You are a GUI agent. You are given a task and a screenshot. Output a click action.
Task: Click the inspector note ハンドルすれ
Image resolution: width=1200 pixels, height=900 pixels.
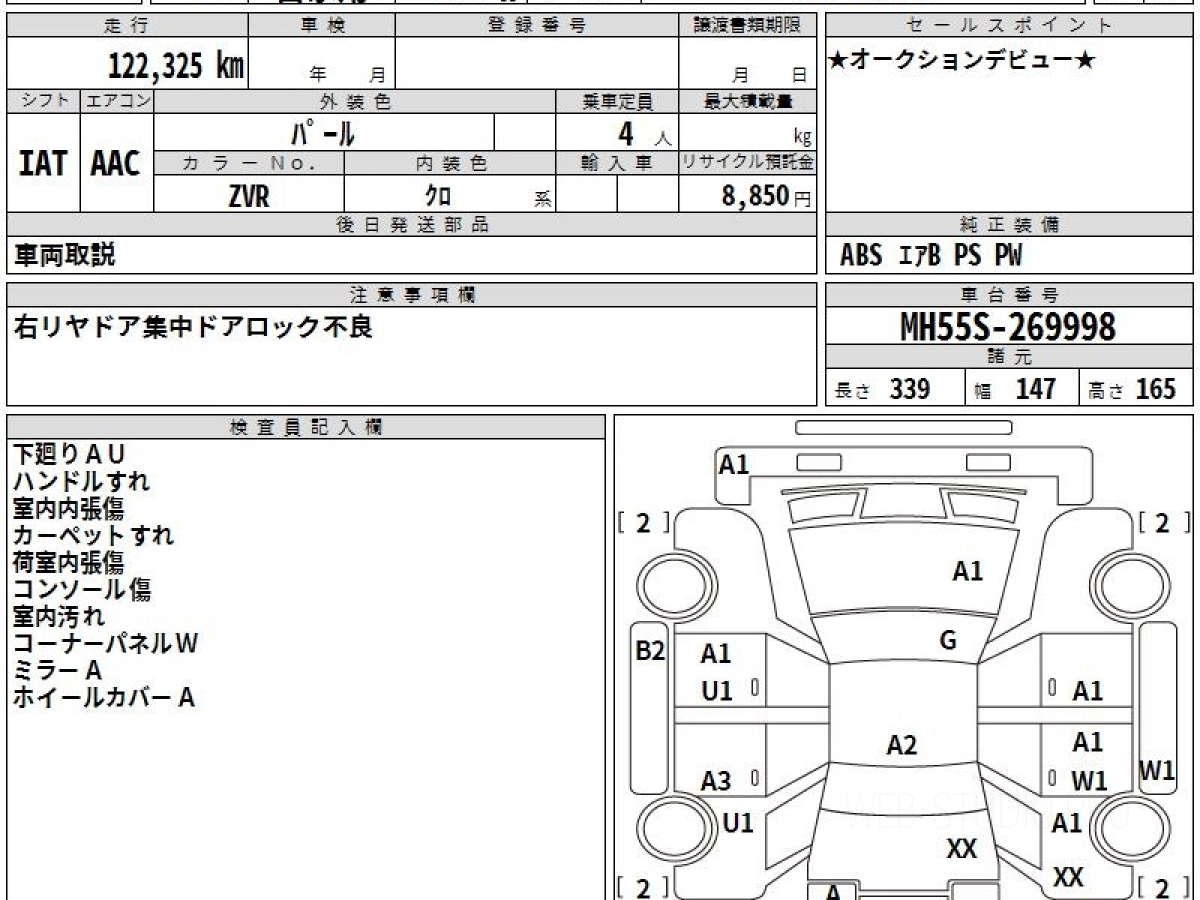click(x=82, y=481)
